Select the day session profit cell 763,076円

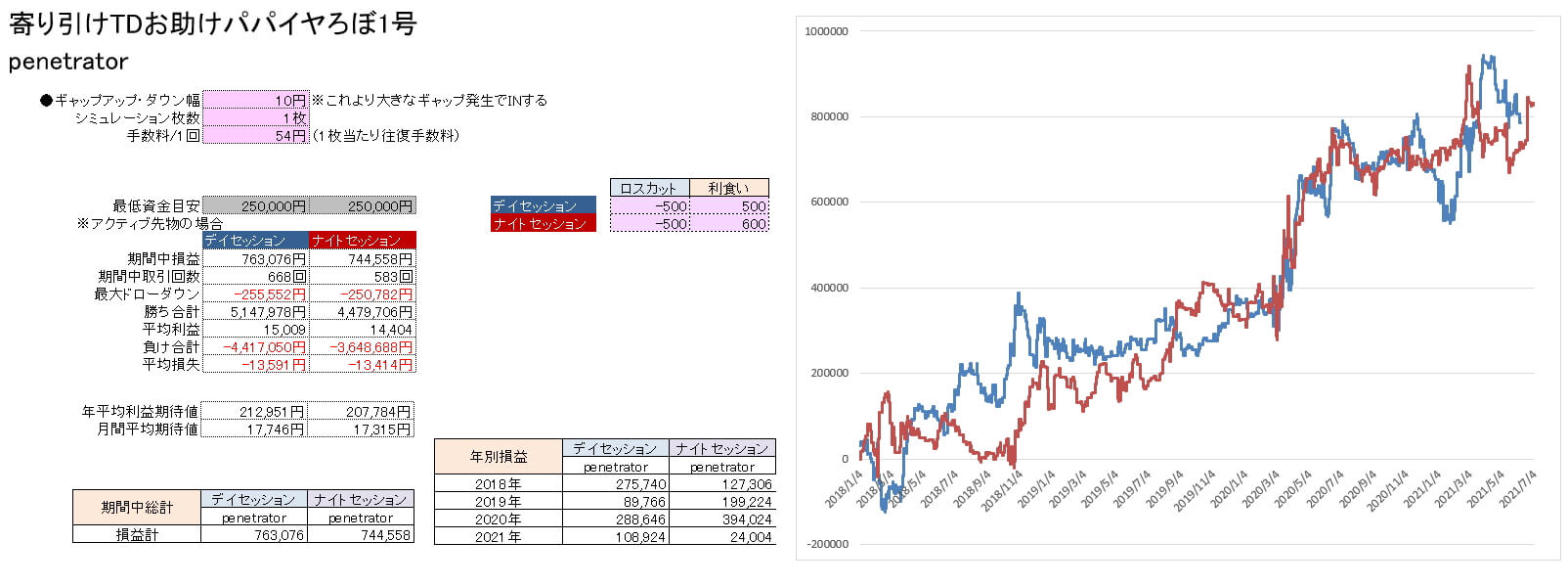pos(255,259)
